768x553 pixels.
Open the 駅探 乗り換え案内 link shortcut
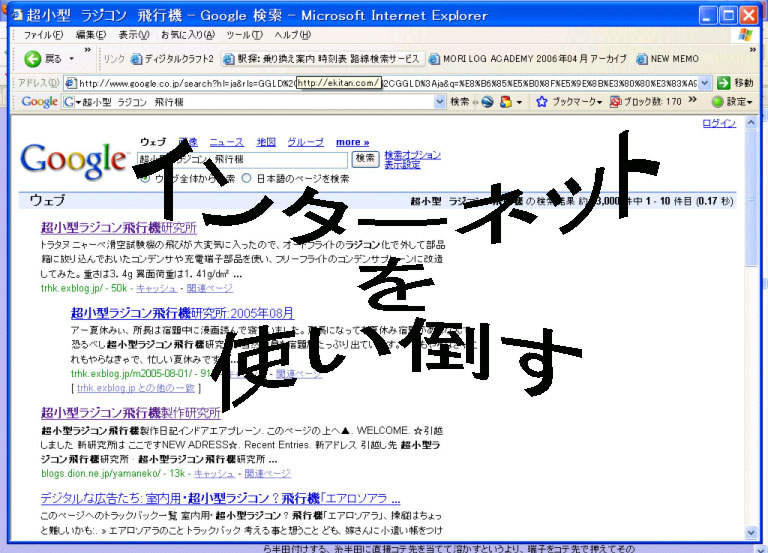pos(321,59)
